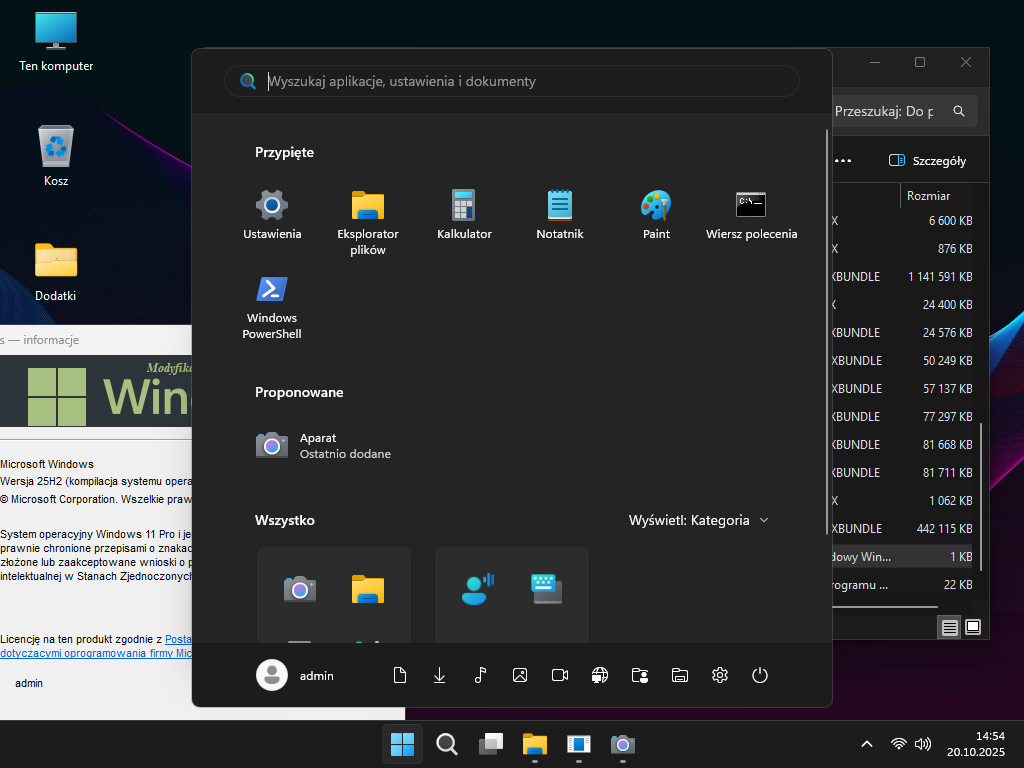Launch Wiersz polecenia app
Viewport: 1024px width, 768px height.
[751, 214]
